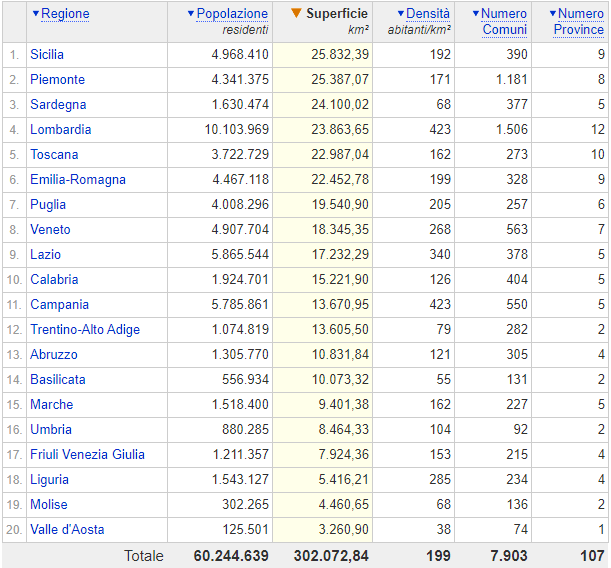Open the Emilia-Romagna region link
611x568 pixels.
coord(78,179)
